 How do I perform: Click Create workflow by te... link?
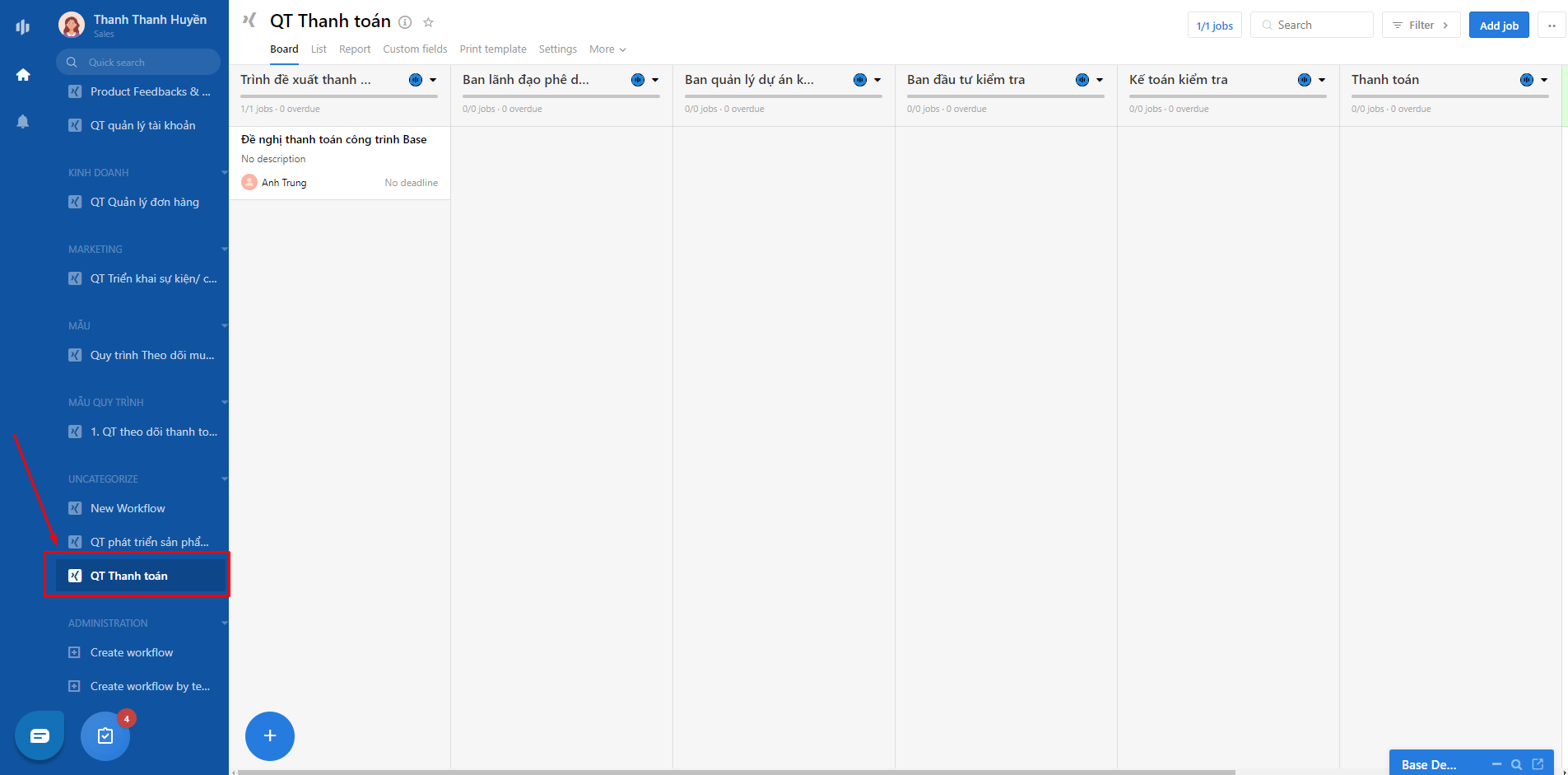tap(150, 686)
